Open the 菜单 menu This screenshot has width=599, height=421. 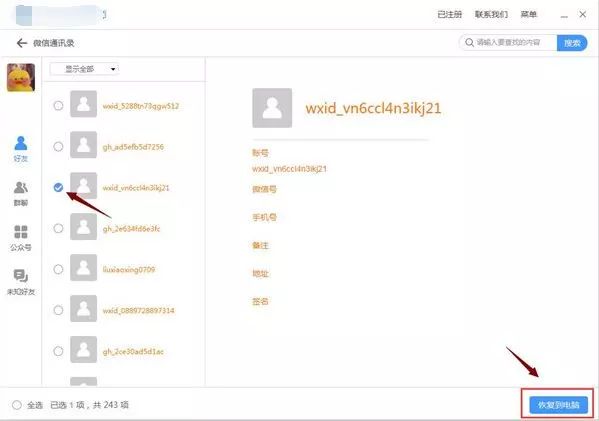click(x=529, y=15)
